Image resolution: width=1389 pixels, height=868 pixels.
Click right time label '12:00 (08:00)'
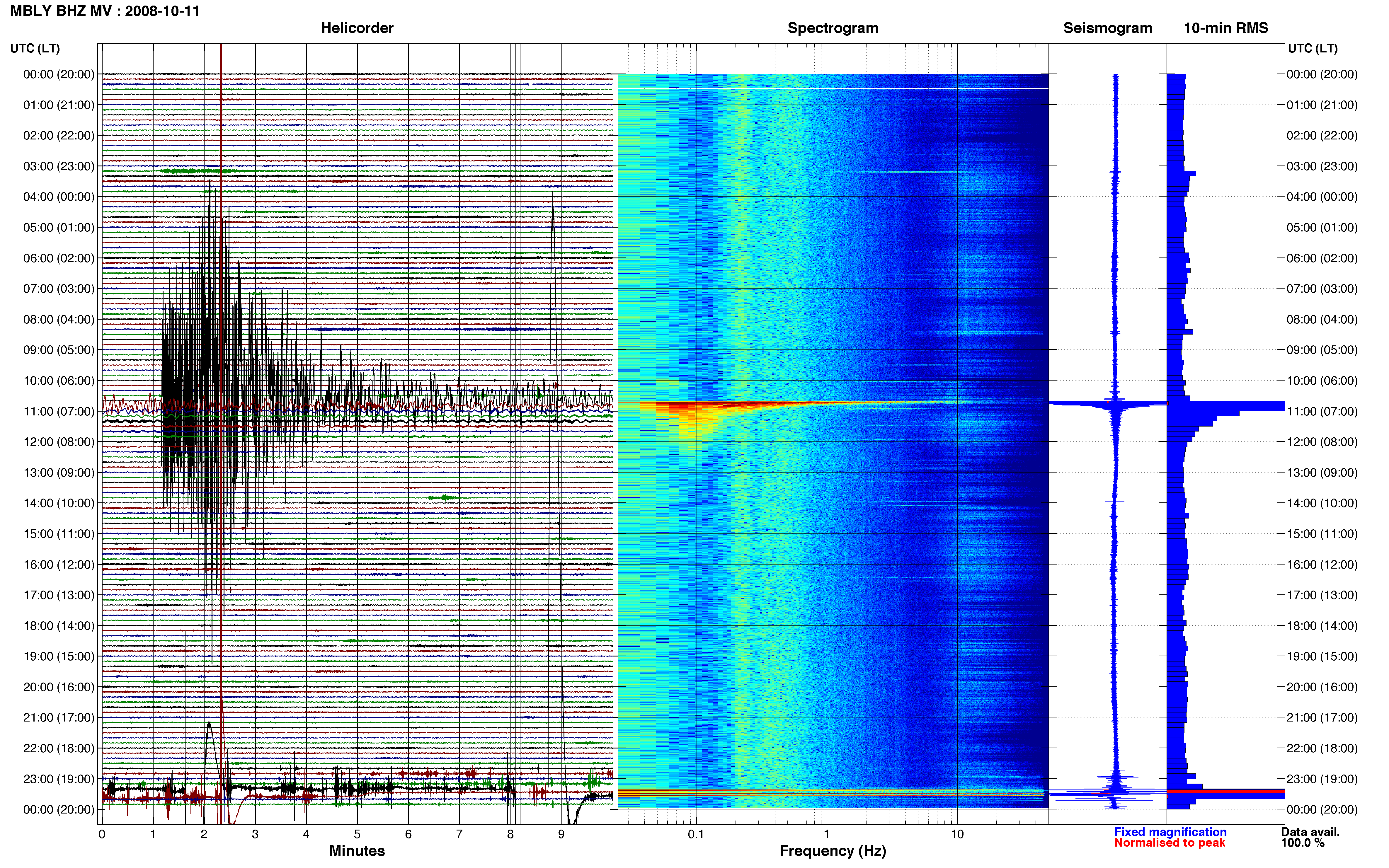[1322, 442]
